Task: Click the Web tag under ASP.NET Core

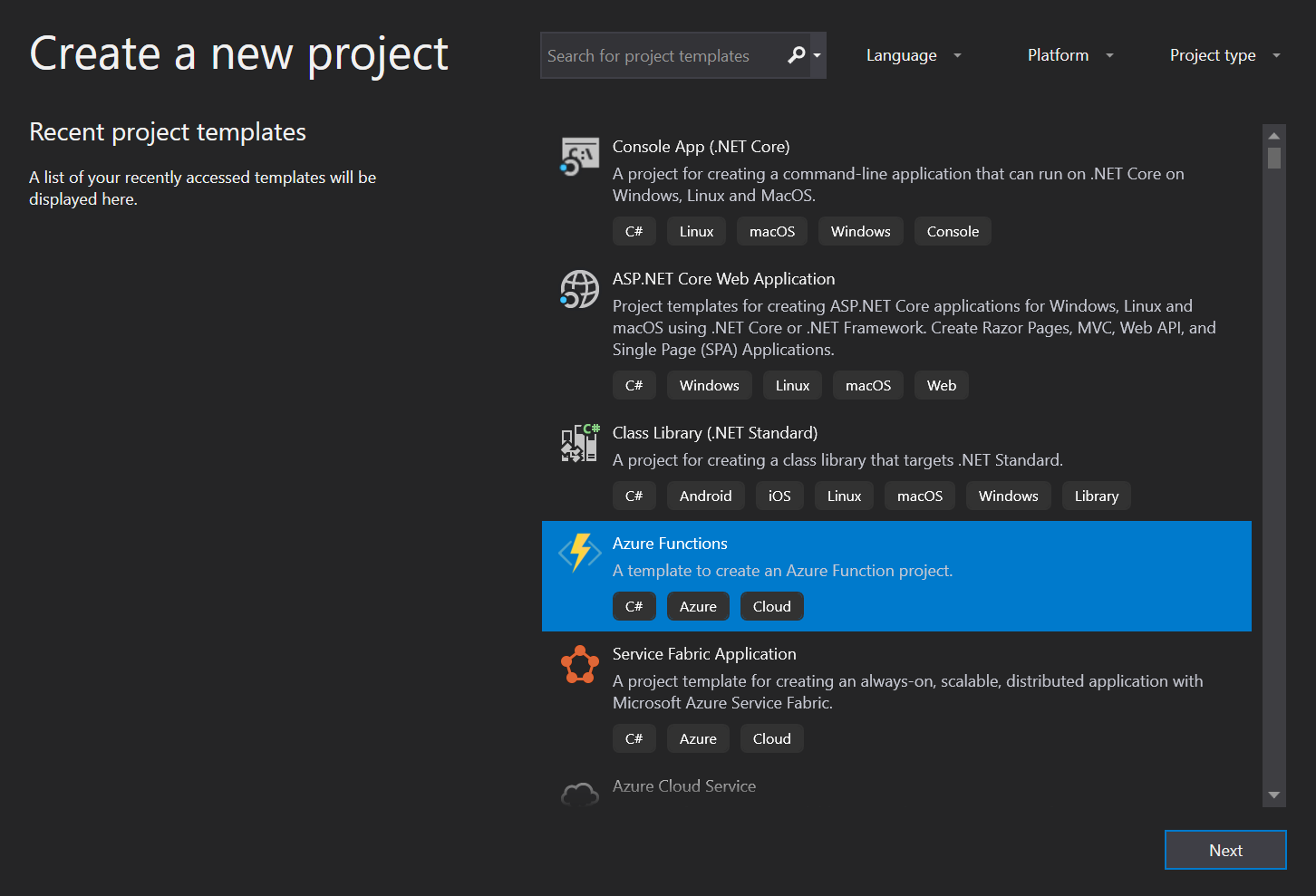Action: pyautogui.click(x=941, y=386)
